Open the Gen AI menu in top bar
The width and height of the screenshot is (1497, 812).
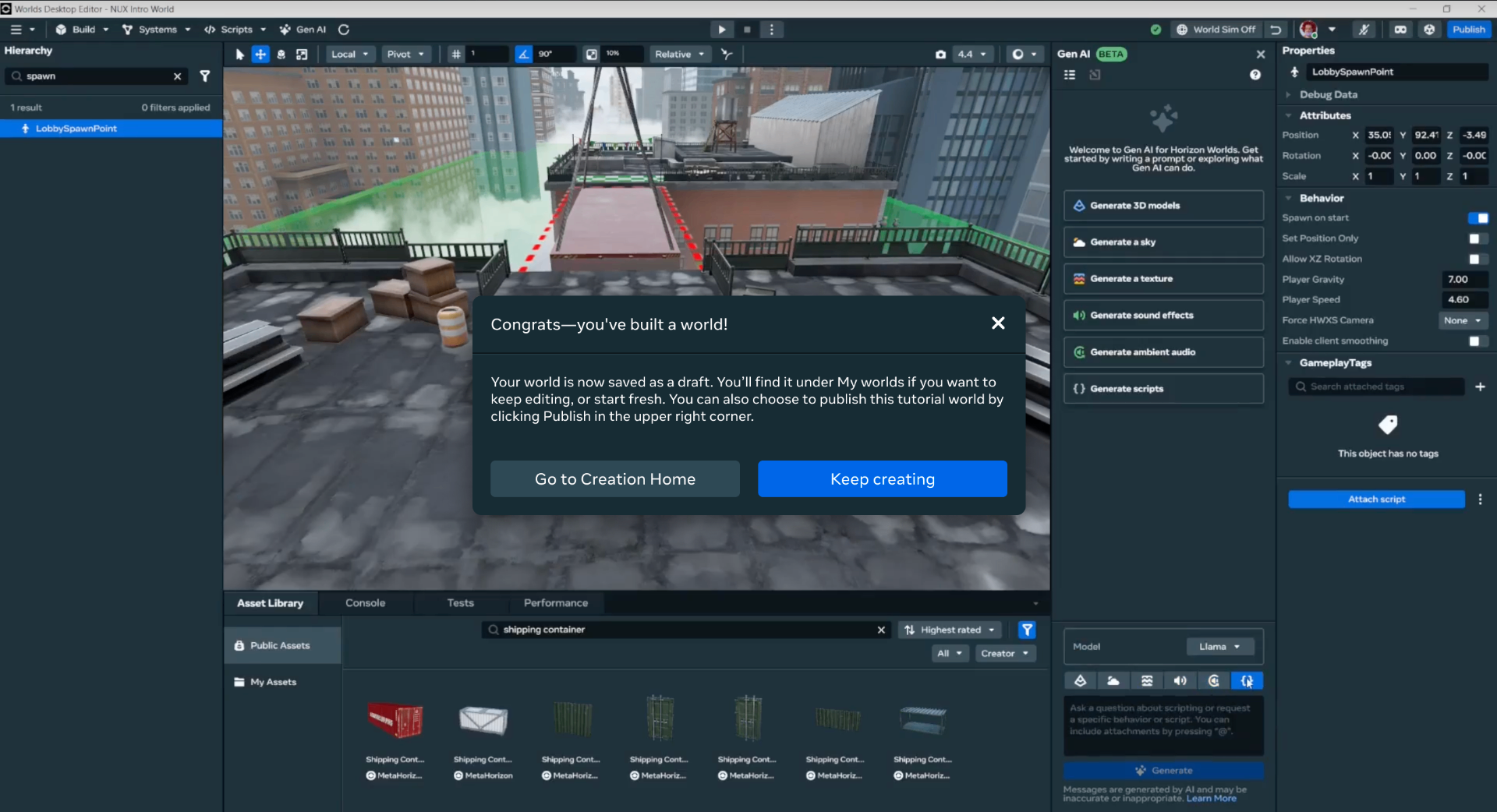click(303, 30)
